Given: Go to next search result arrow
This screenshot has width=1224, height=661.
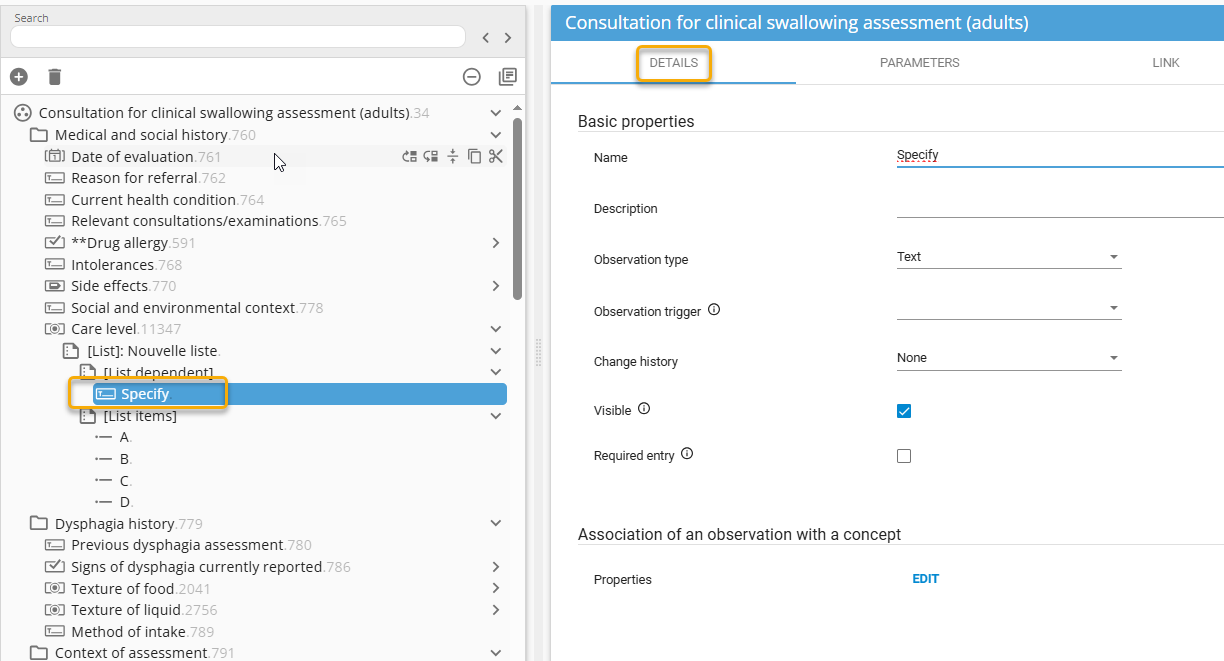Looking at the screenshot, I should [x=508, y=38].
